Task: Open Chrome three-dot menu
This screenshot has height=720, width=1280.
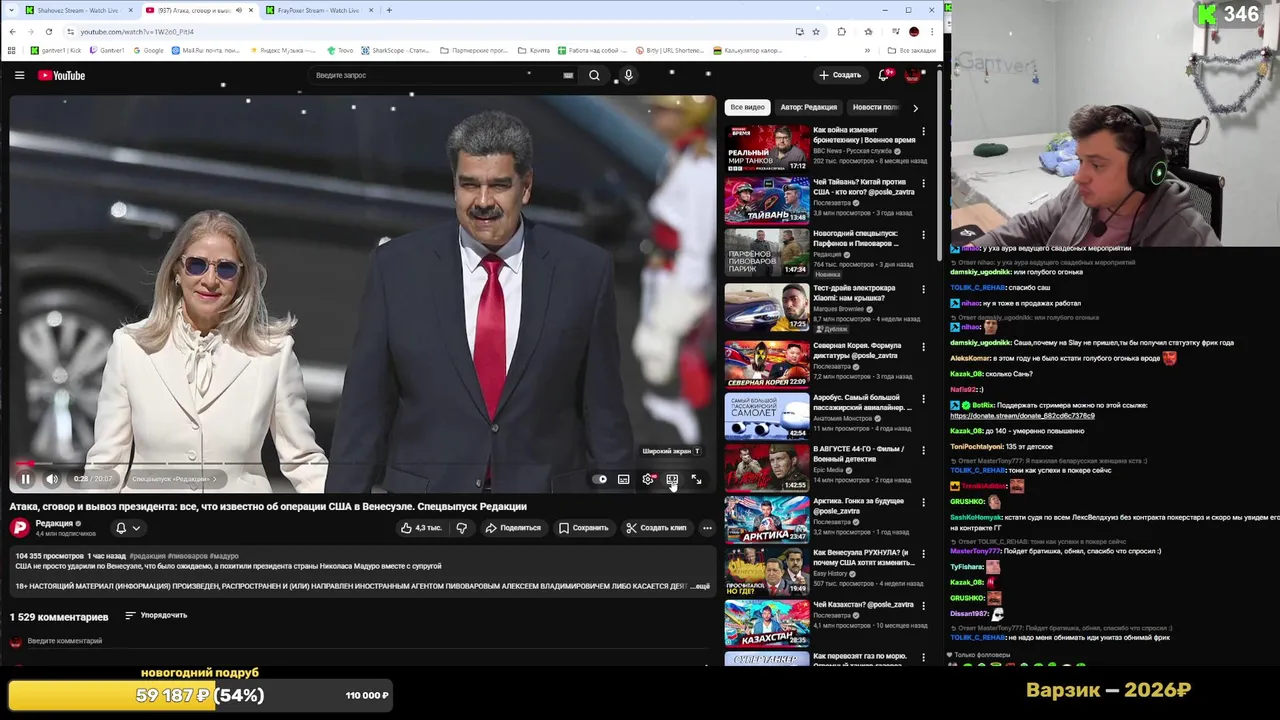Action: click(x=932, y=31)
